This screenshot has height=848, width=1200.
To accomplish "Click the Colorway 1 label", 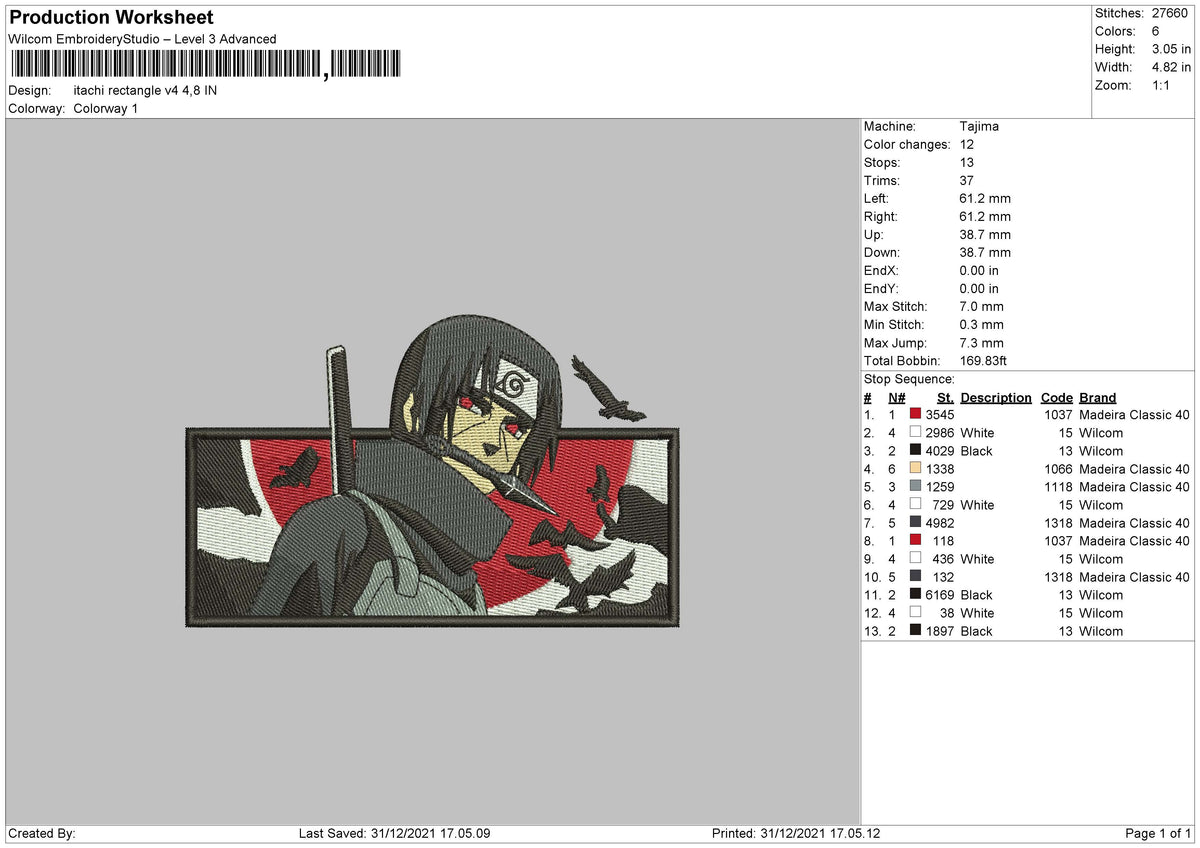I will tap(106, 108).
